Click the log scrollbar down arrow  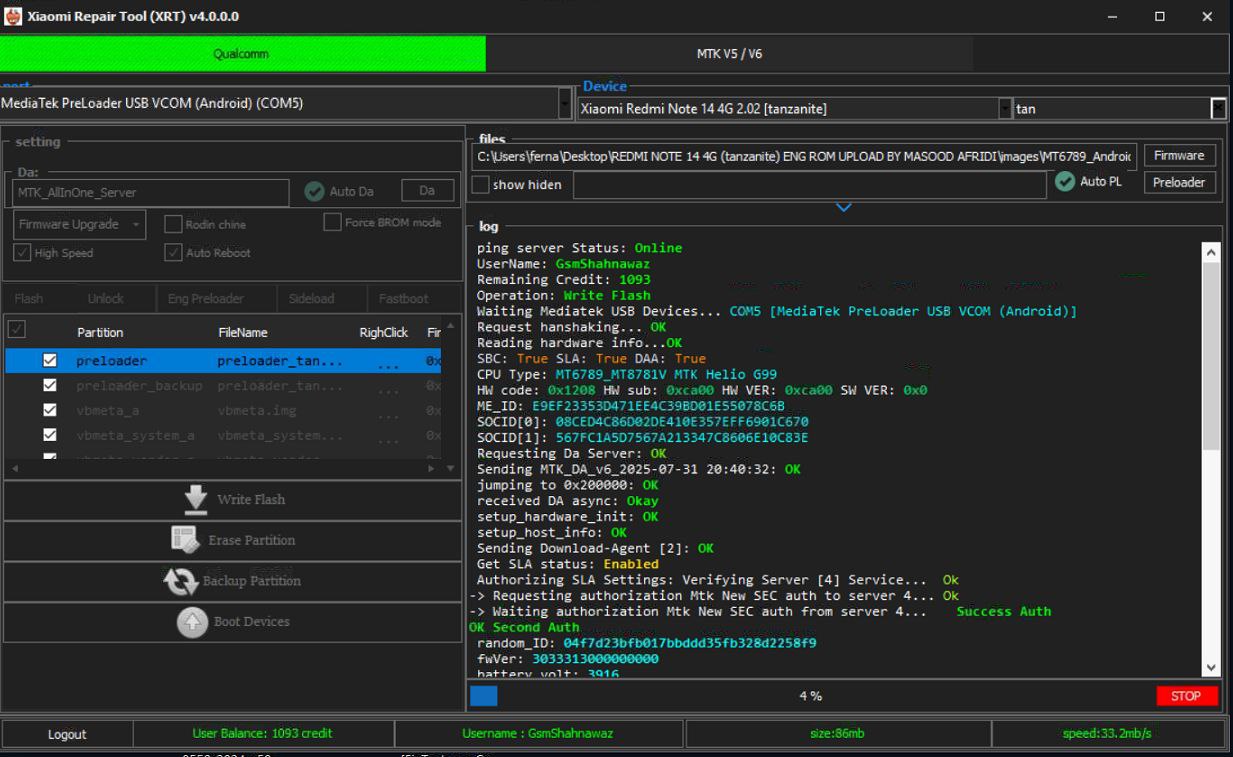tap(1211, 668)
